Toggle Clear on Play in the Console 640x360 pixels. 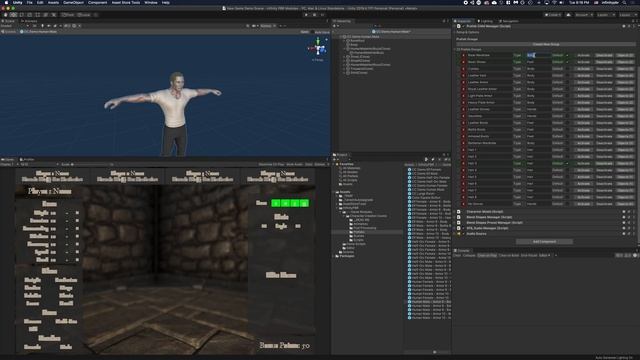[x=487, y=256]
